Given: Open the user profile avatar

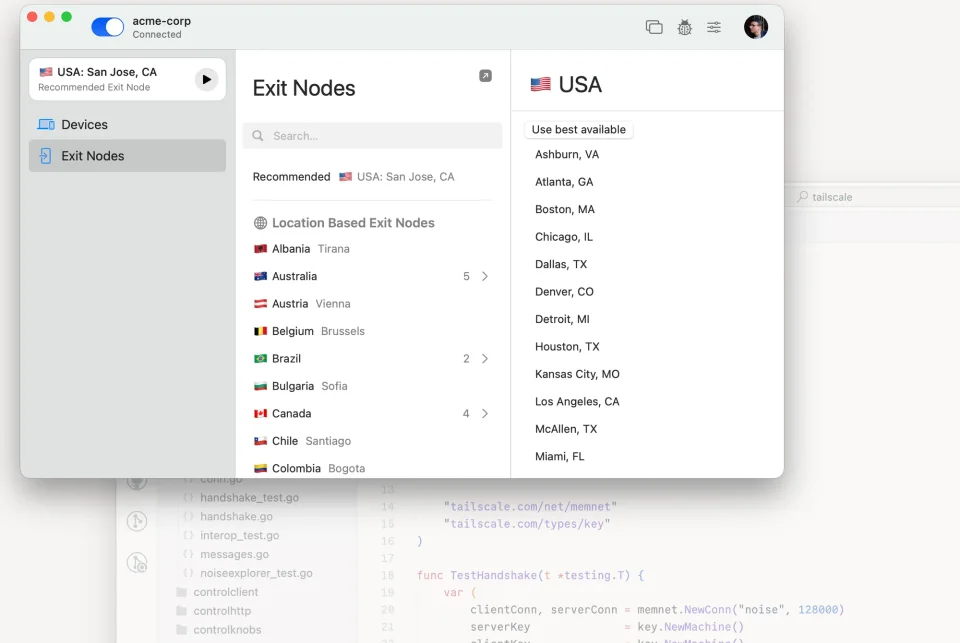Looking at the screenshot, I should pyautogui.click(x=756, y=27).
